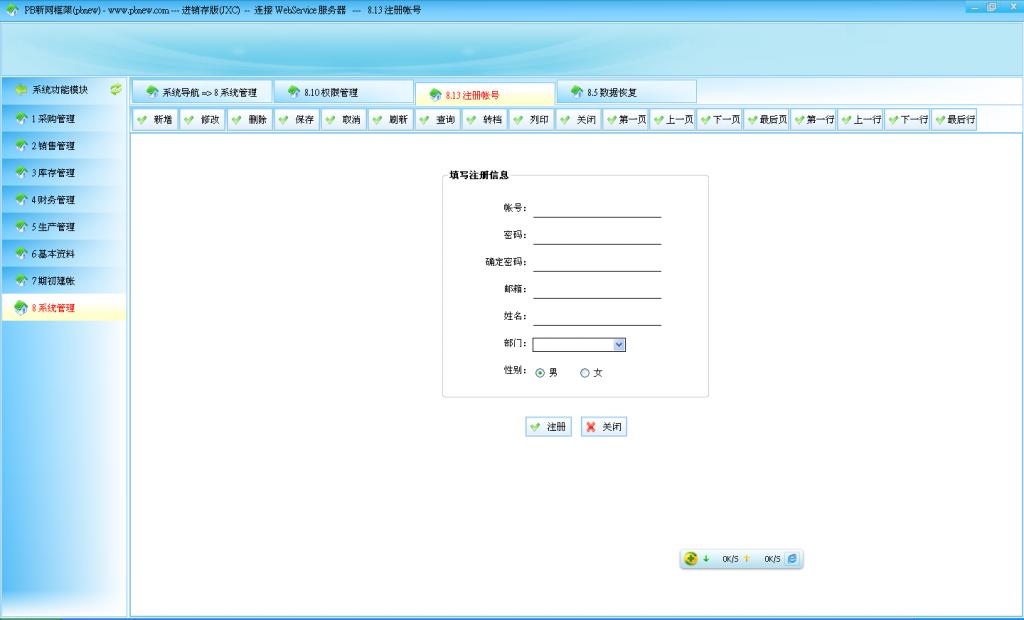Image resolution: width=1024 pixels, height=620 pixels.
Task: Open 2 销售管理 module in sidebar
Action: [x=63, y=146]
